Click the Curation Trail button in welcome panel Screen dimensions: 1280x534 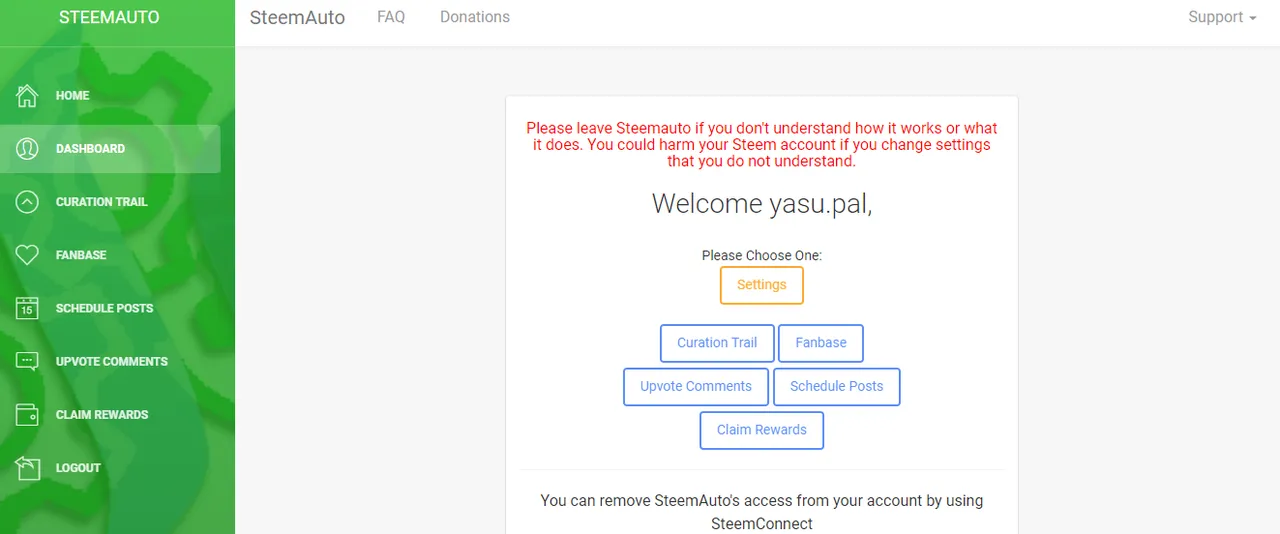coord(717,343)
